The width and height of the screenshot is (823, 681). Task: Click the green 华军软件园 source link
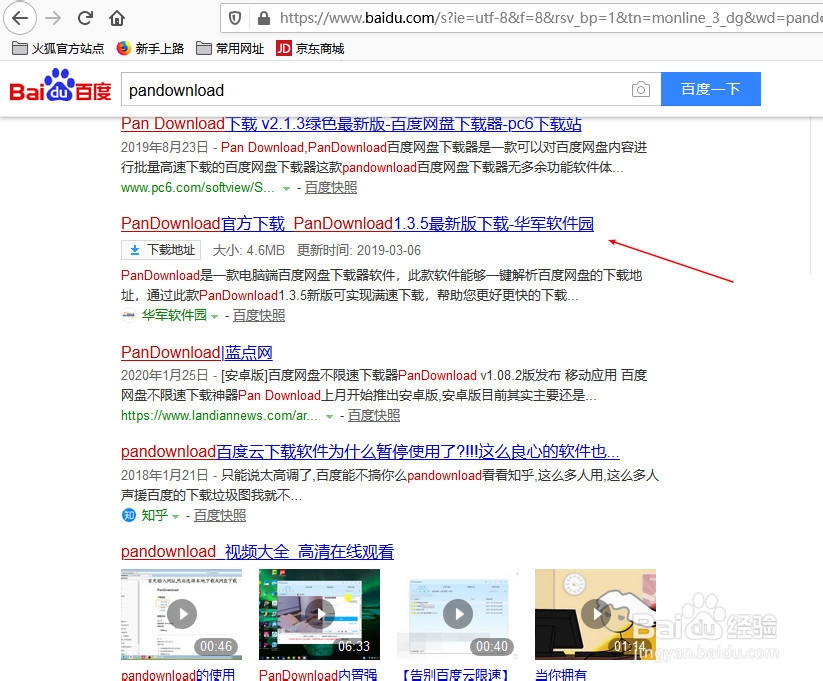pos(174,315)
